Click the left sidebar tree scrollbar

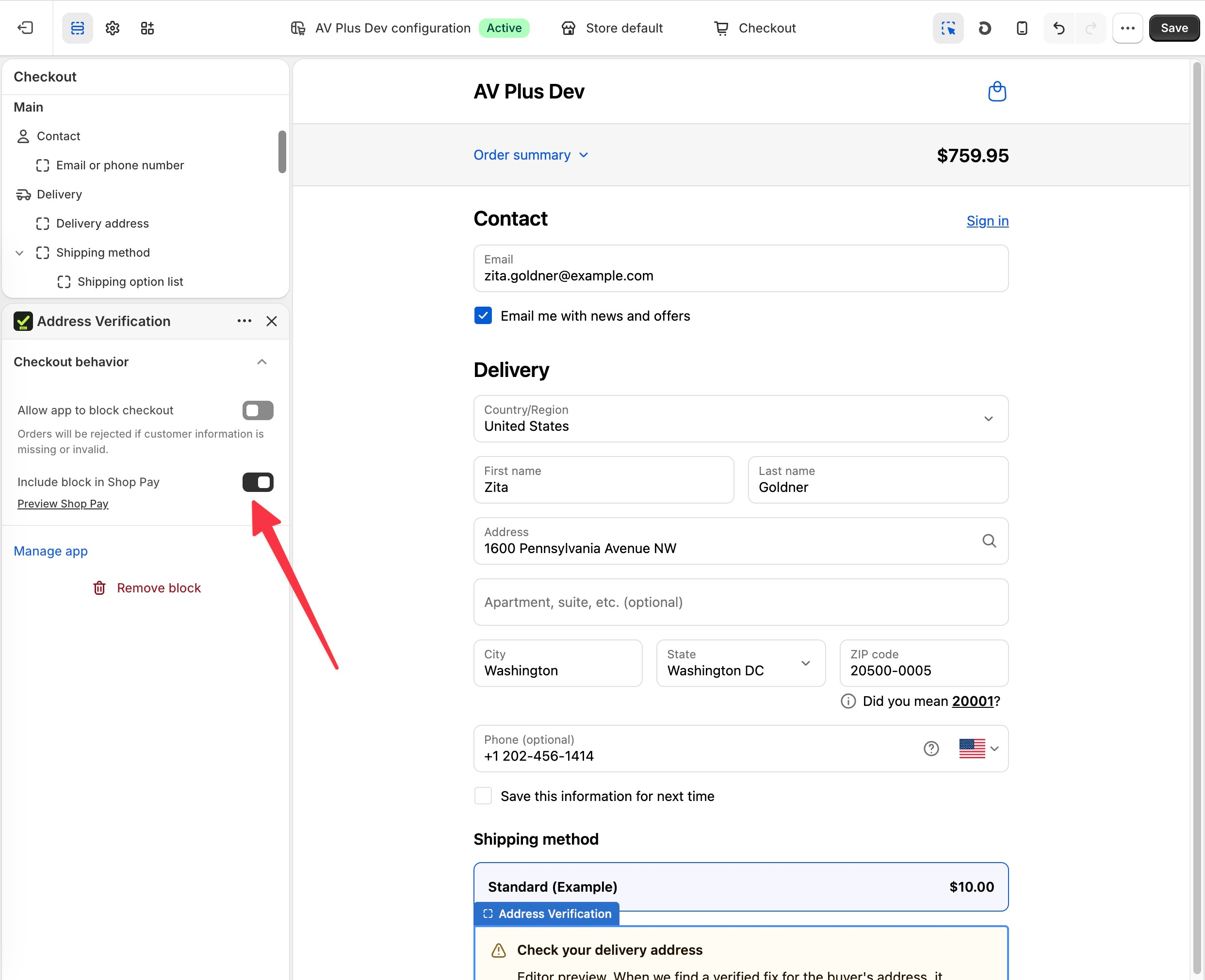pos(282,151)
